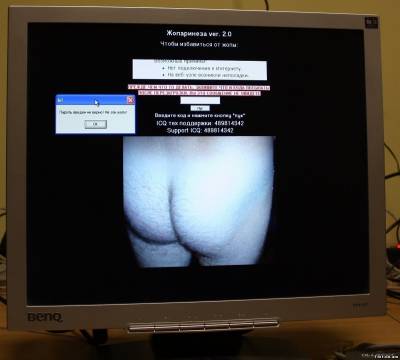Screen dimensions: 400x360
Task: Close the password error dialog
Action: pos(130,100)
